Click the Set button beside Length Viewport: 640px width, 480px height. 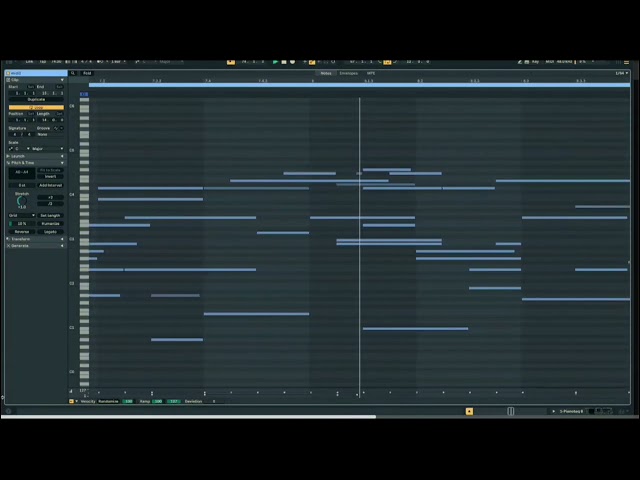click(x=59, y=113)
